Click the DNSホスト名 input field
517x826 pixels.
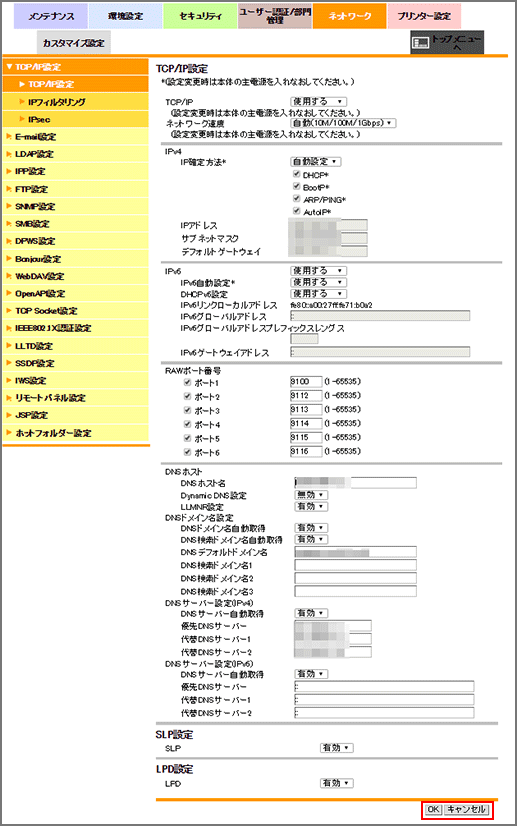(356, 483)
